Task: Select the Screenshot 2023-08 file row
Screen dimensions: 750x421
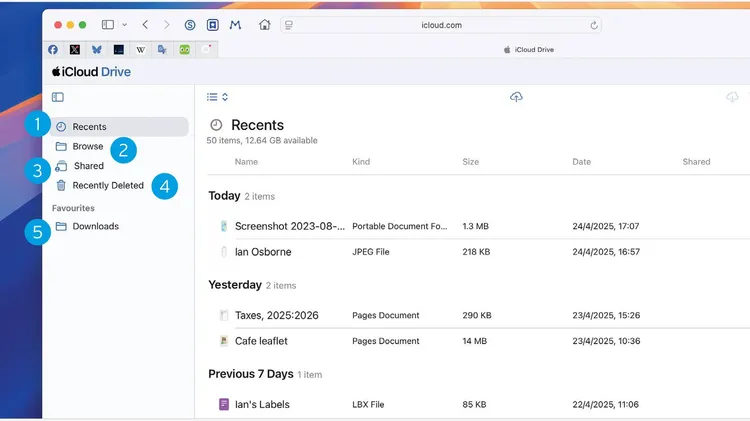Action: pos(478,226)
